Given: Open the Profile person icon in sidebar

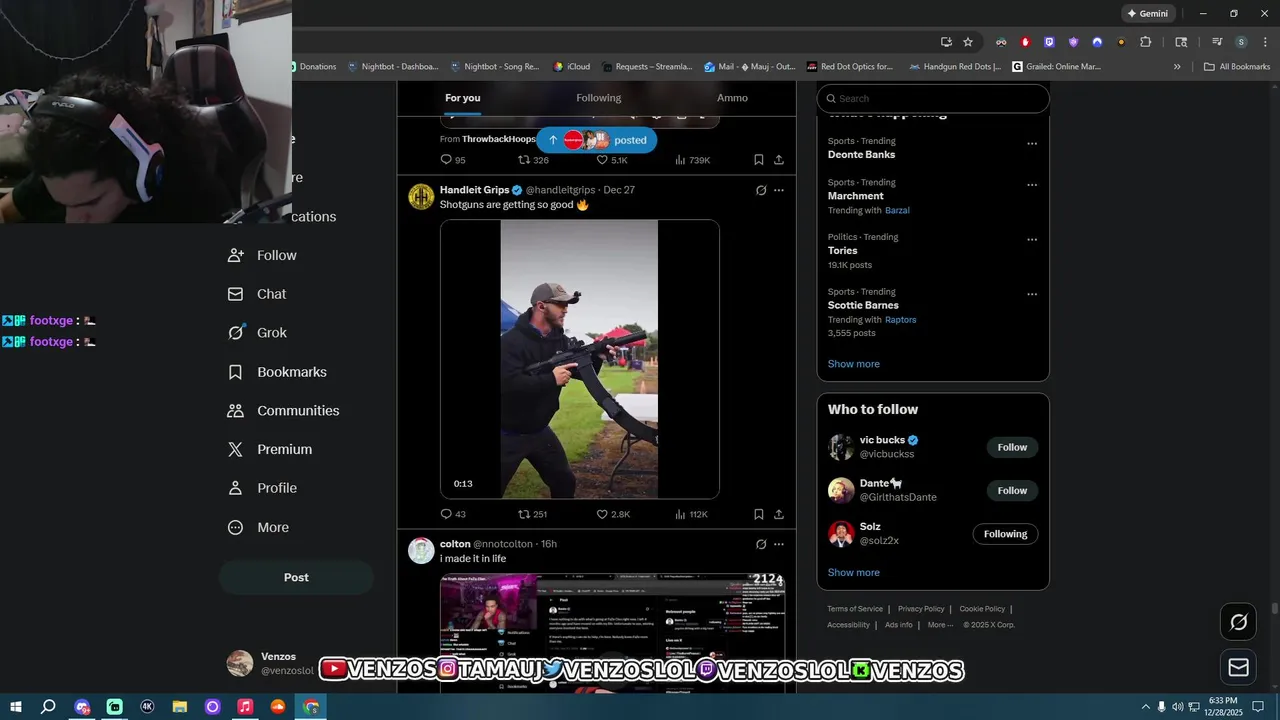Looking at the screenshot, I should (235, 488).
